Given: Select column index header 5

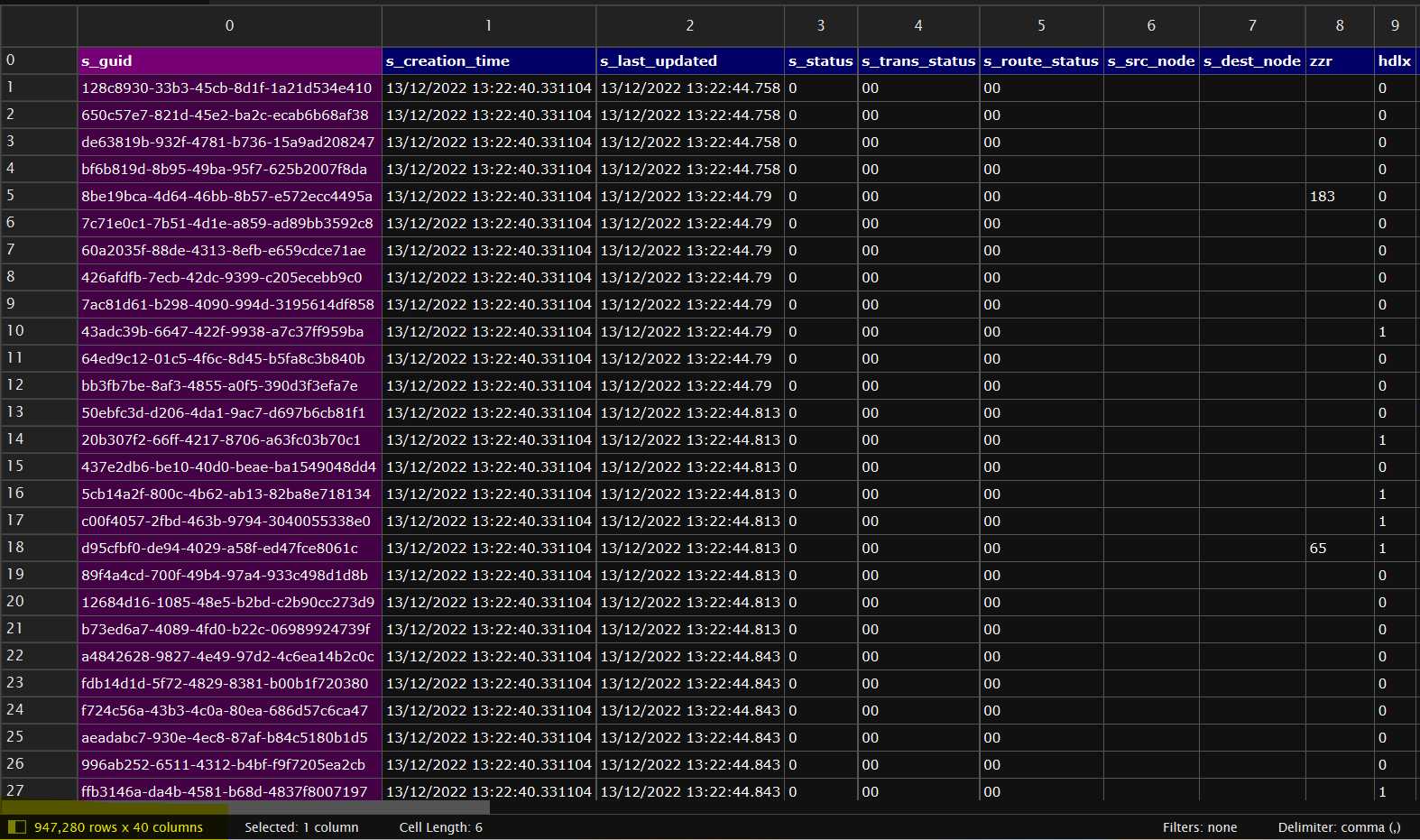Looking at the screenshot, I should (x=1041, y=26).
